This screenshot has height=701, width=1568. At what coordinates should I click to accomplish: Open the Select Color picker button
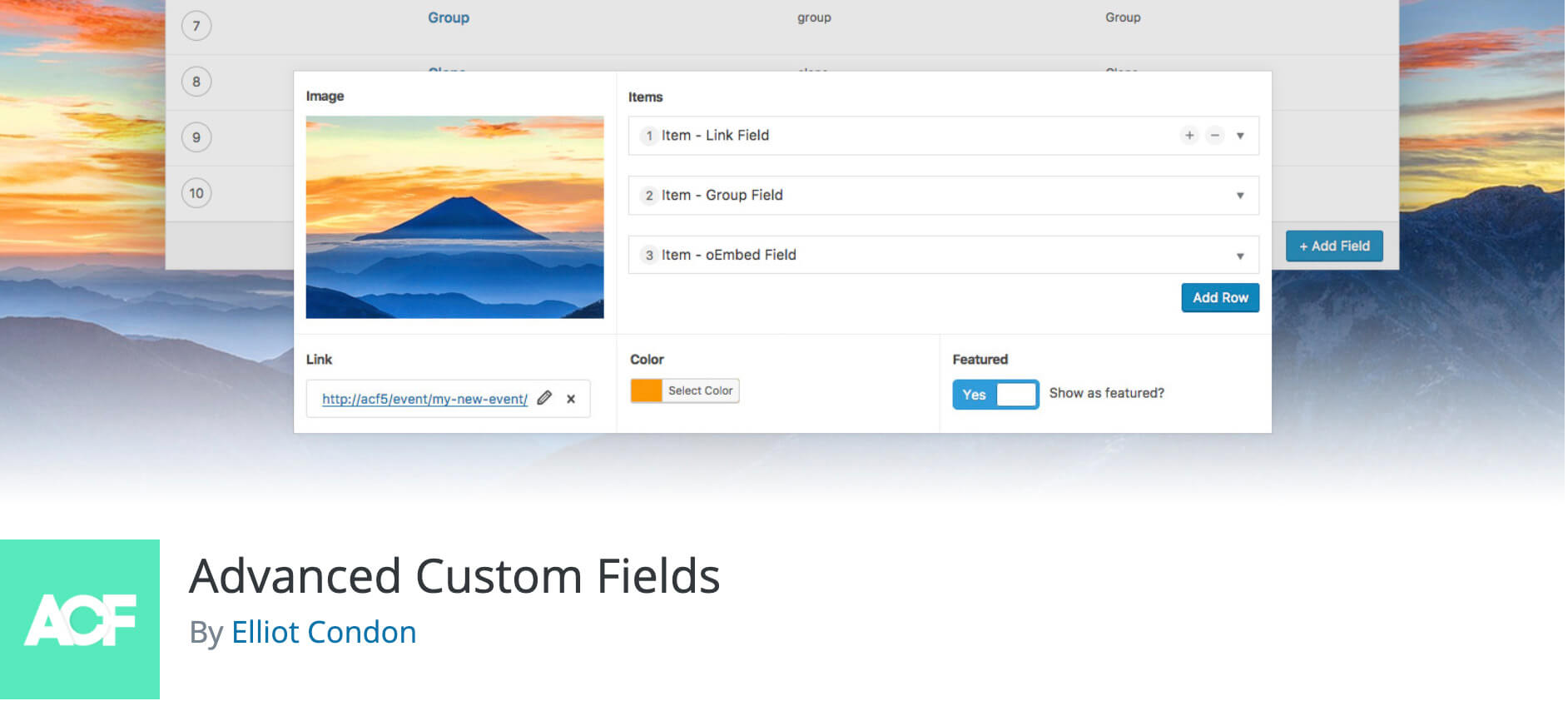click(x=700, y=390)
